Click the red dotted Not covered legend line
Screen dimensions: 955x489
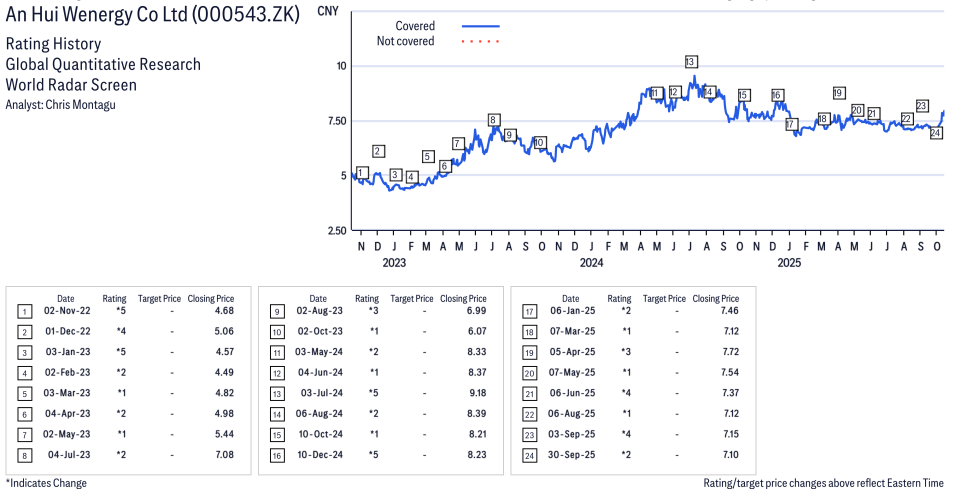(481, 42)
